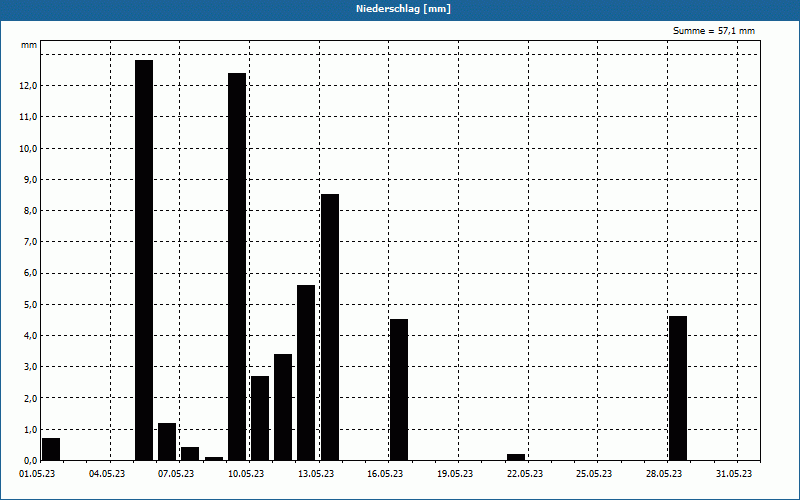Image resolution: width=800 pixels, height=500 pixels.
Task: Select the 10,0 y-axis value
Action: click(x=29, y=148)
